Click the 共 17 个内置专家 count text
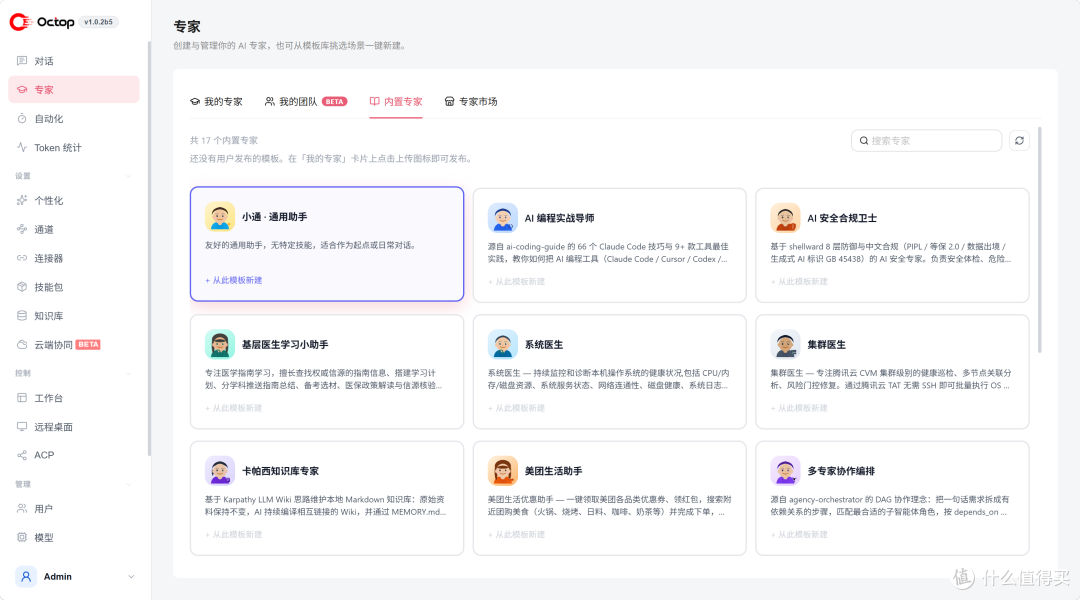This screenshot has width=1080, height=600. [224, 141]
